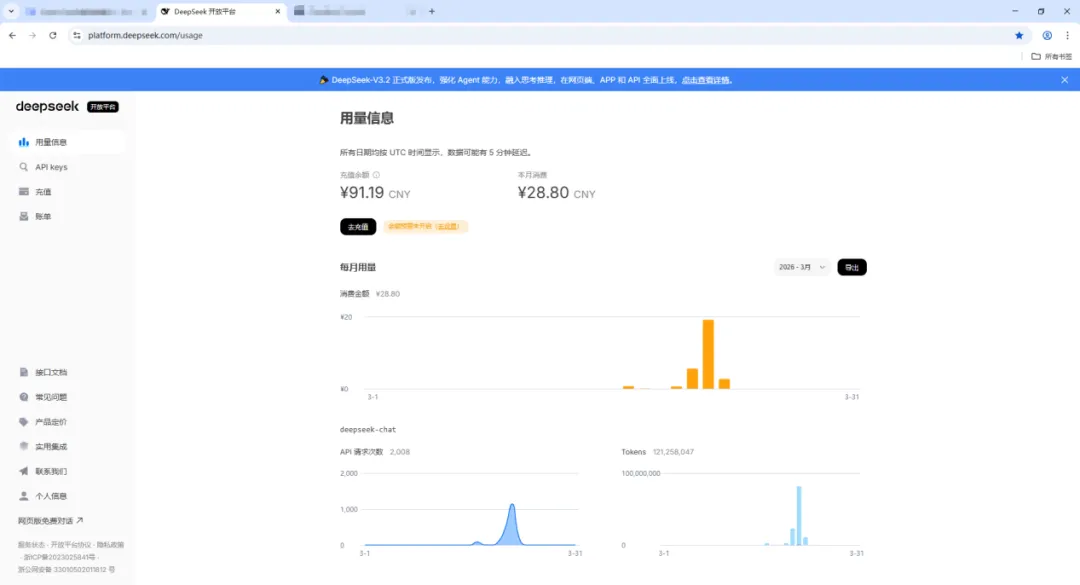The height and width of the screenshot is (585, 1080).
Task: Click the 产品定价 price-tag icon
Action: [23, 422]
